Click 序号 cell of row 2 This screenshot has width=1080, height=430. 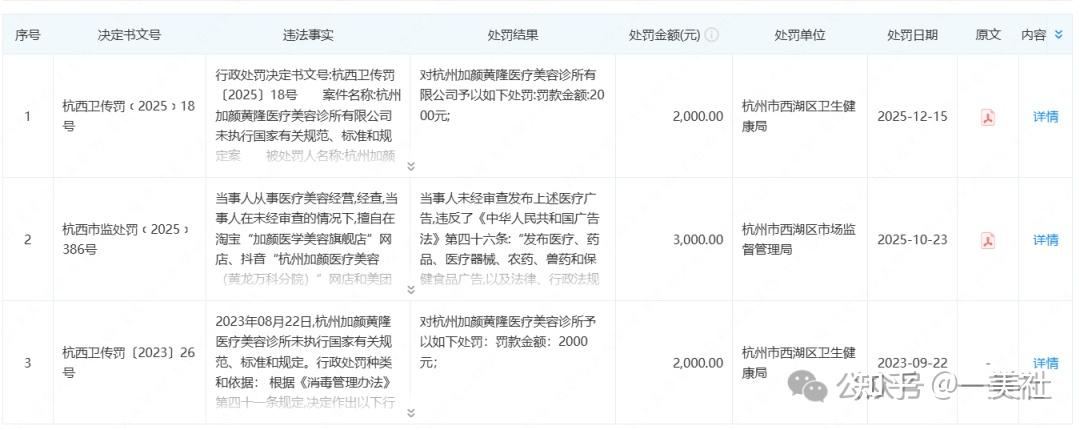28,240
